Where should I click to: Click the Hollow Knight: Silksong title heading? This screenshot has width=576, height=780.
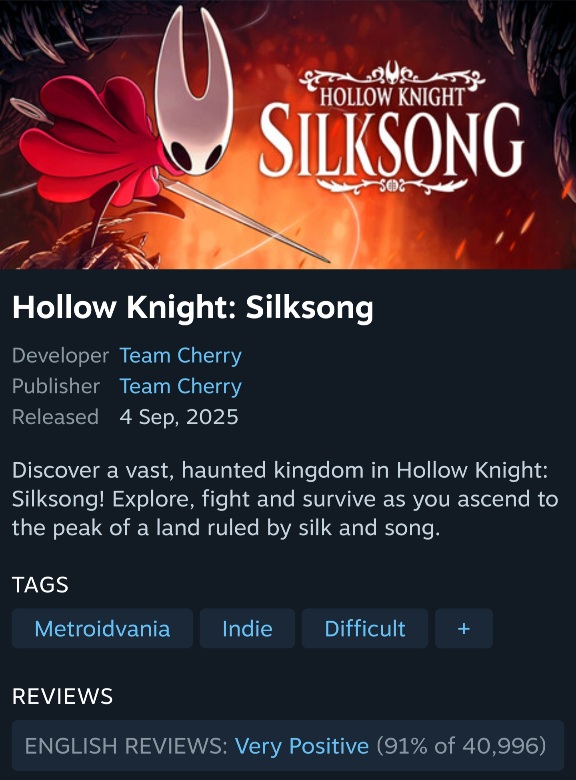(192, 307)
